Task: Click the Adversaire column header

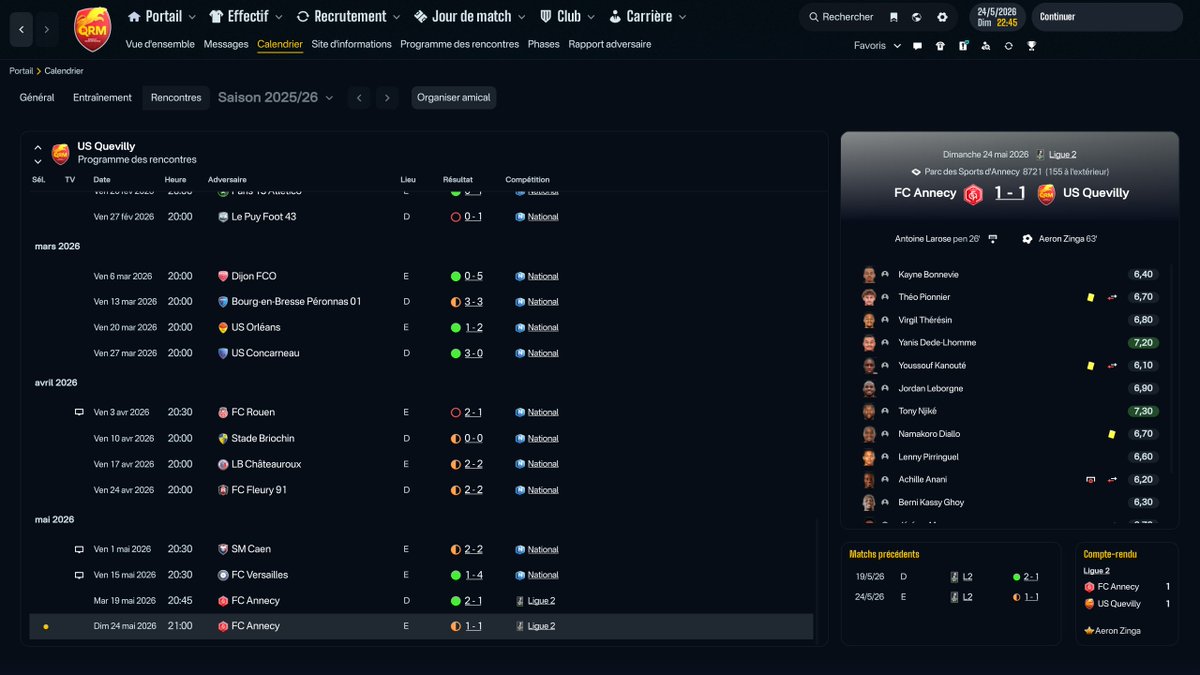Action: pos(227,180)
